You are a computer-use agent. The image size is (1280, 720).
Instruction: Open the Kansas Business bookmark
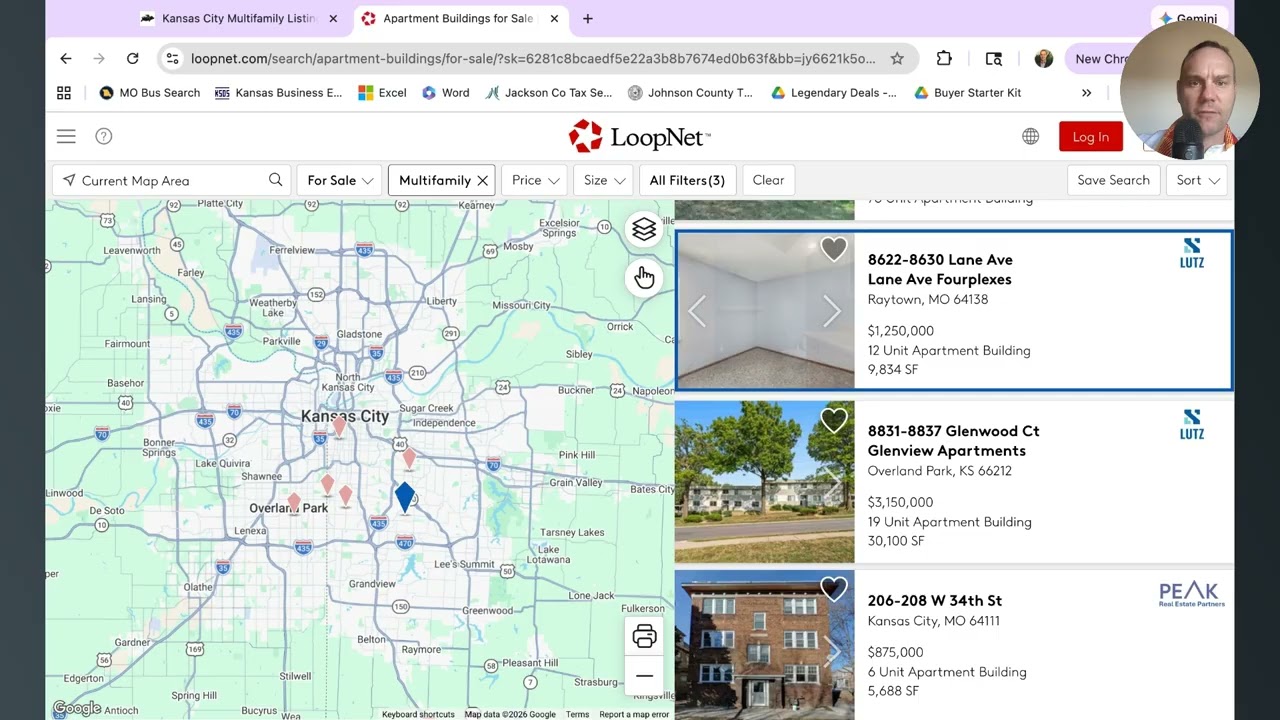[x=278, y=93]
